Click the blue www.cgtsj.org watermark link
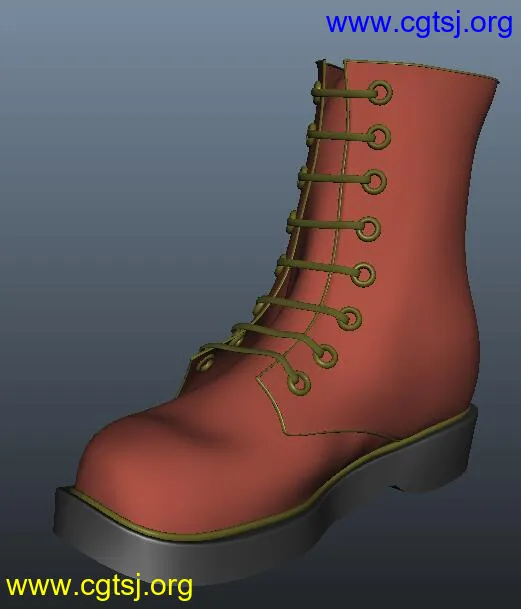The image size is (521, 609). 419,24
